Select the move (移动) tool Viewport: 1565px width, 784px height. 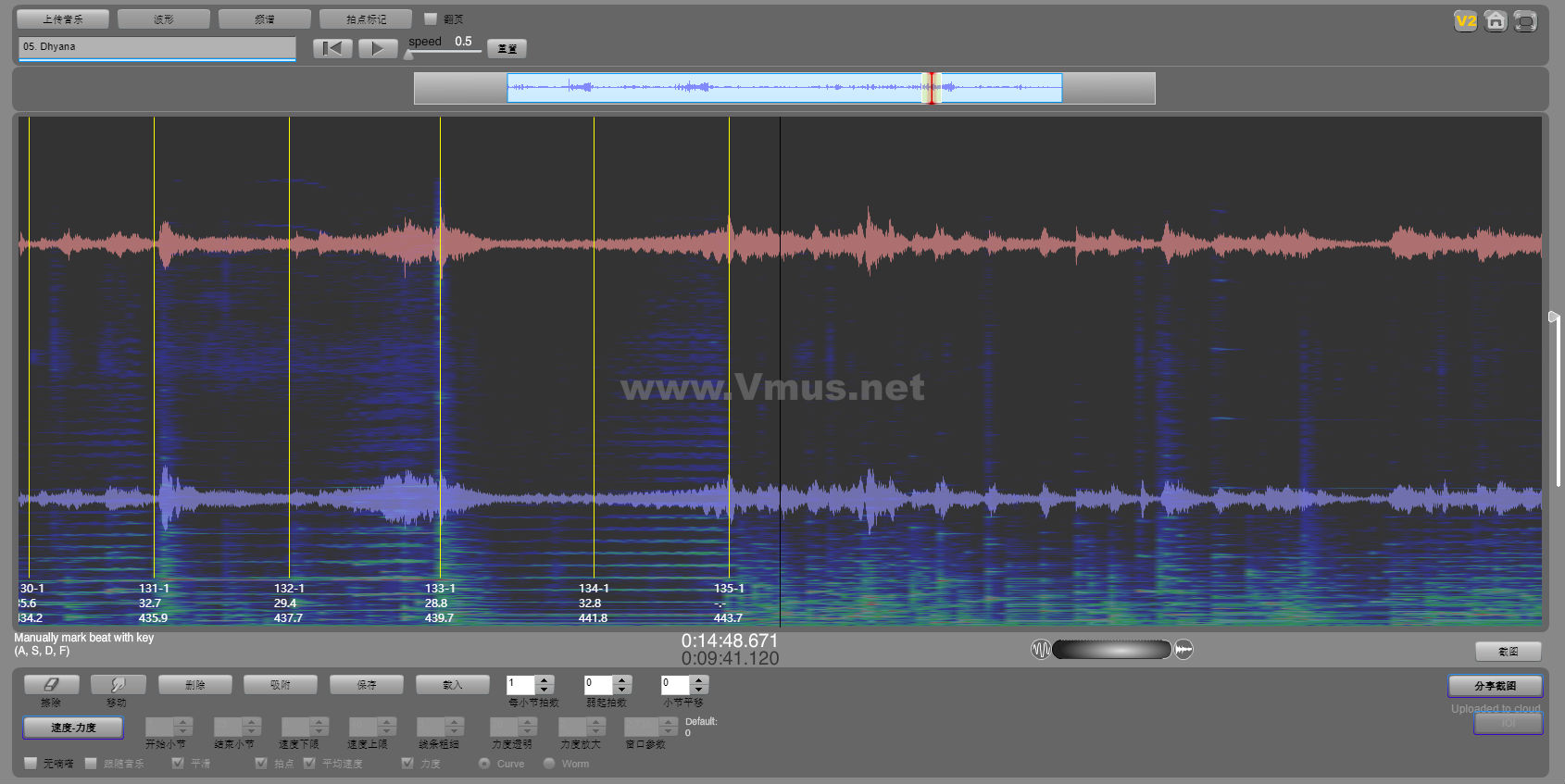[118, 684]
